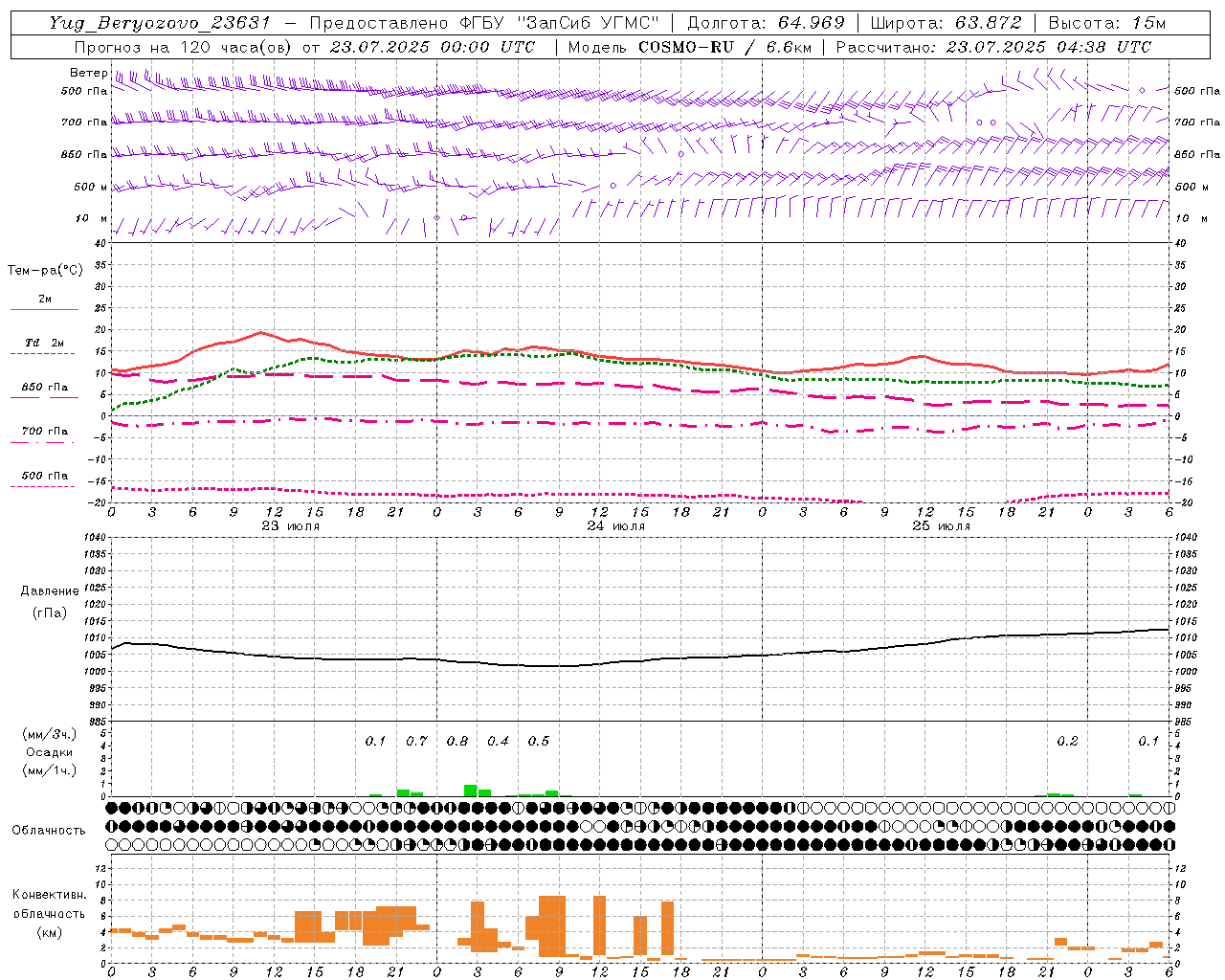The height and width of the screenshot is (980, 1225).
Task: Click the 0.2 precipitation value
Action: 1067,742
